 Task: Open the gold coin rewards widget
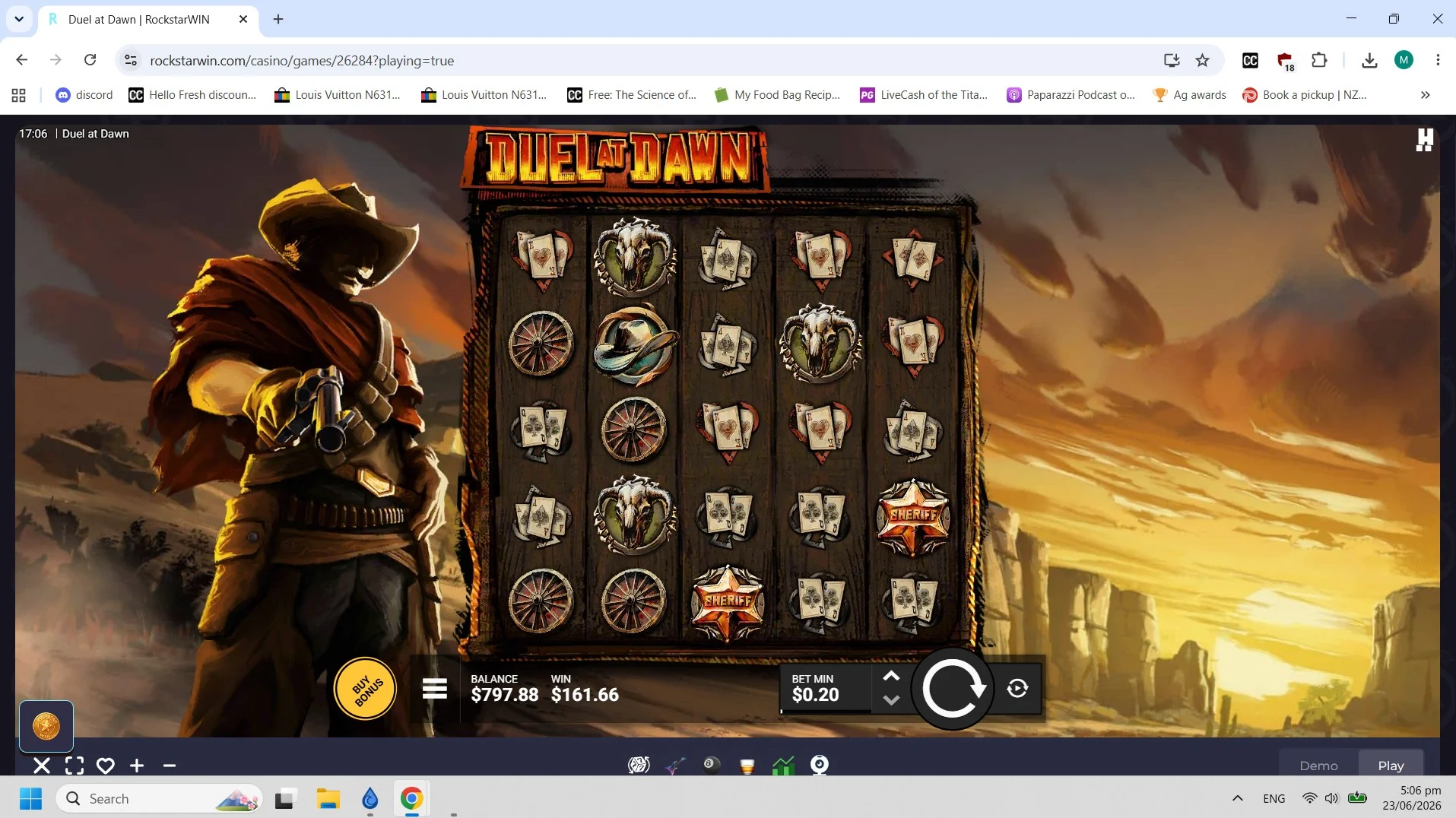46,726
